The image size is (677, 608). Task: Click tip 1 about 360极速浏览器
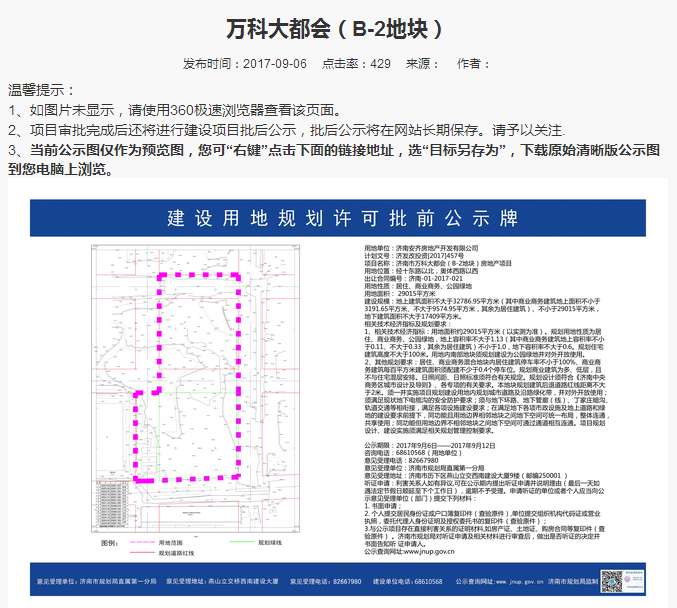(175, 110)
